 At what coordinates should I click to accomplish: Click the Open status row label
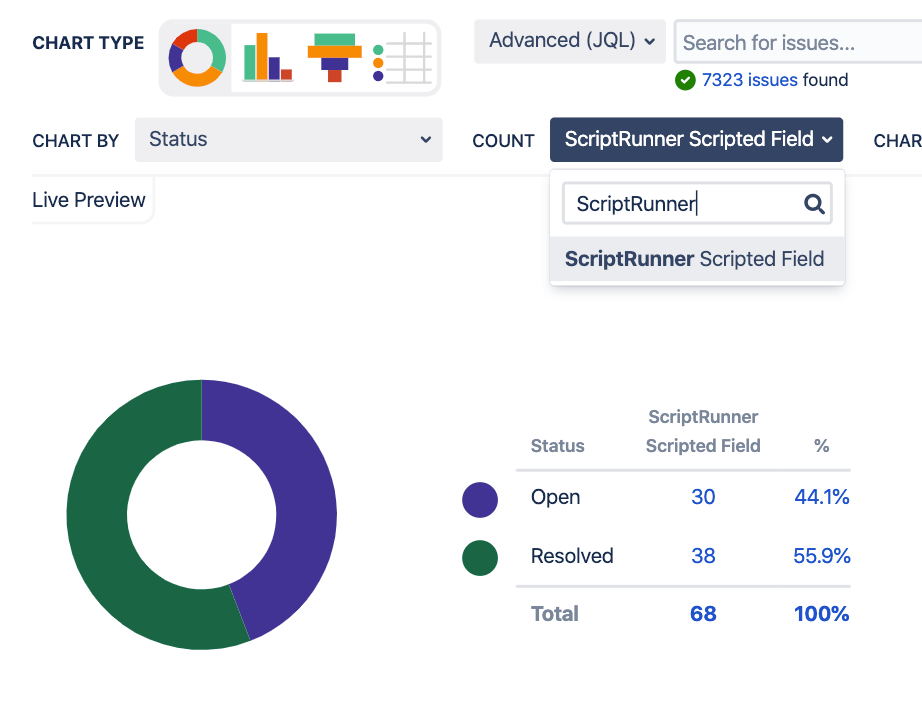(555, 497)
